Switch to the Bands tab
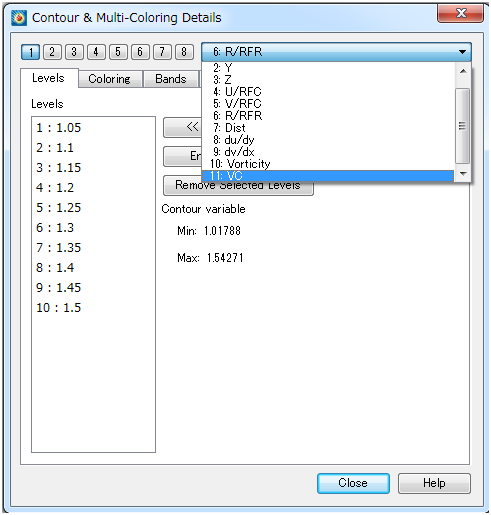The image size is (491, 515). click(x=171, y=79)
